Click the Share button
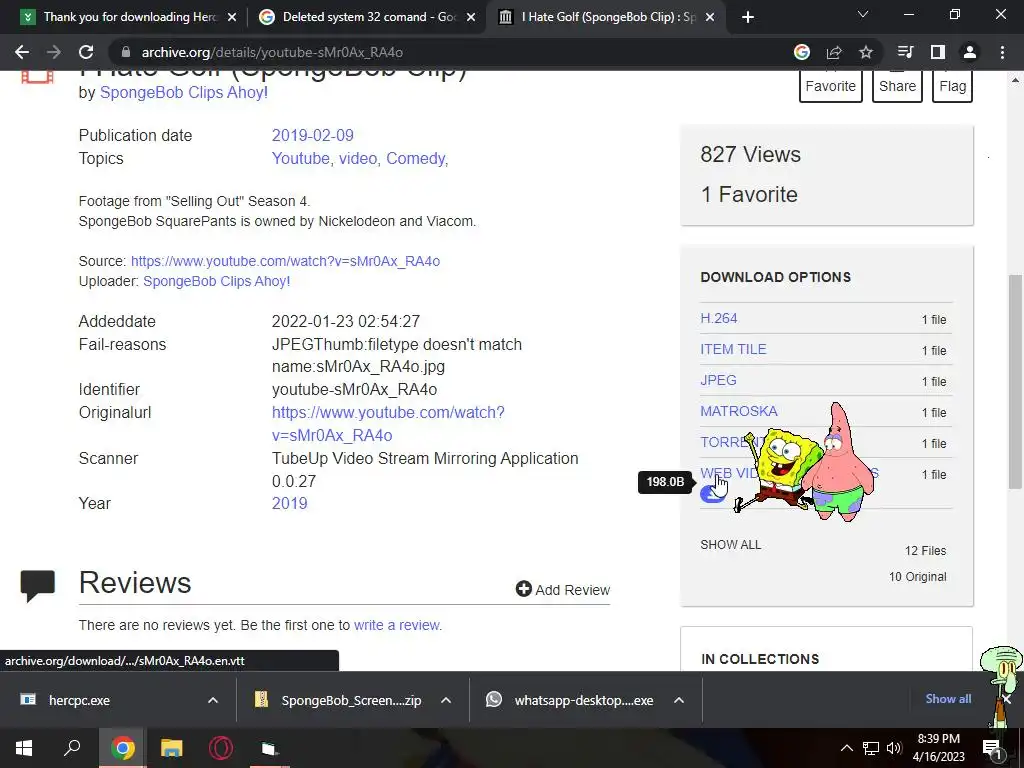 897,86
